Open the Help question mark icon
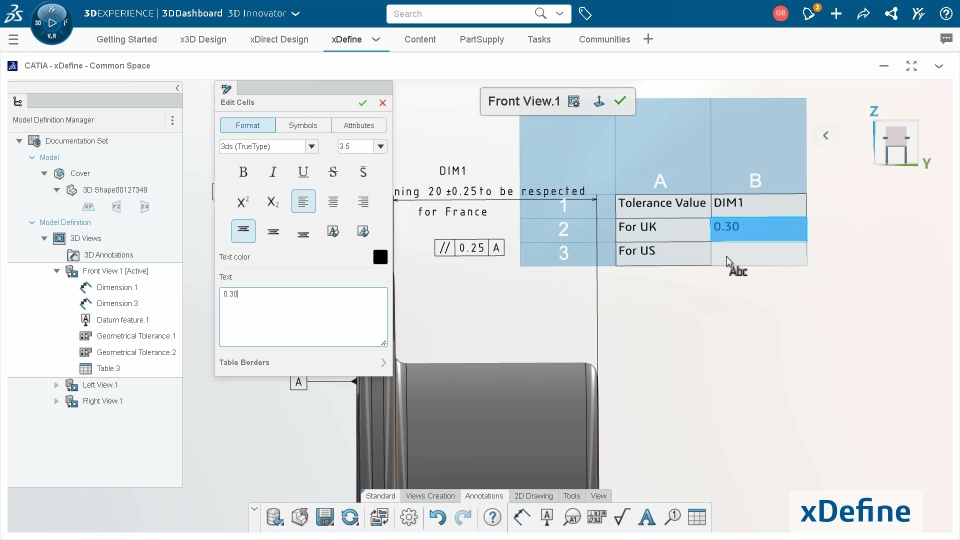This screenshot has height=540, width=960. click(946, 13)
